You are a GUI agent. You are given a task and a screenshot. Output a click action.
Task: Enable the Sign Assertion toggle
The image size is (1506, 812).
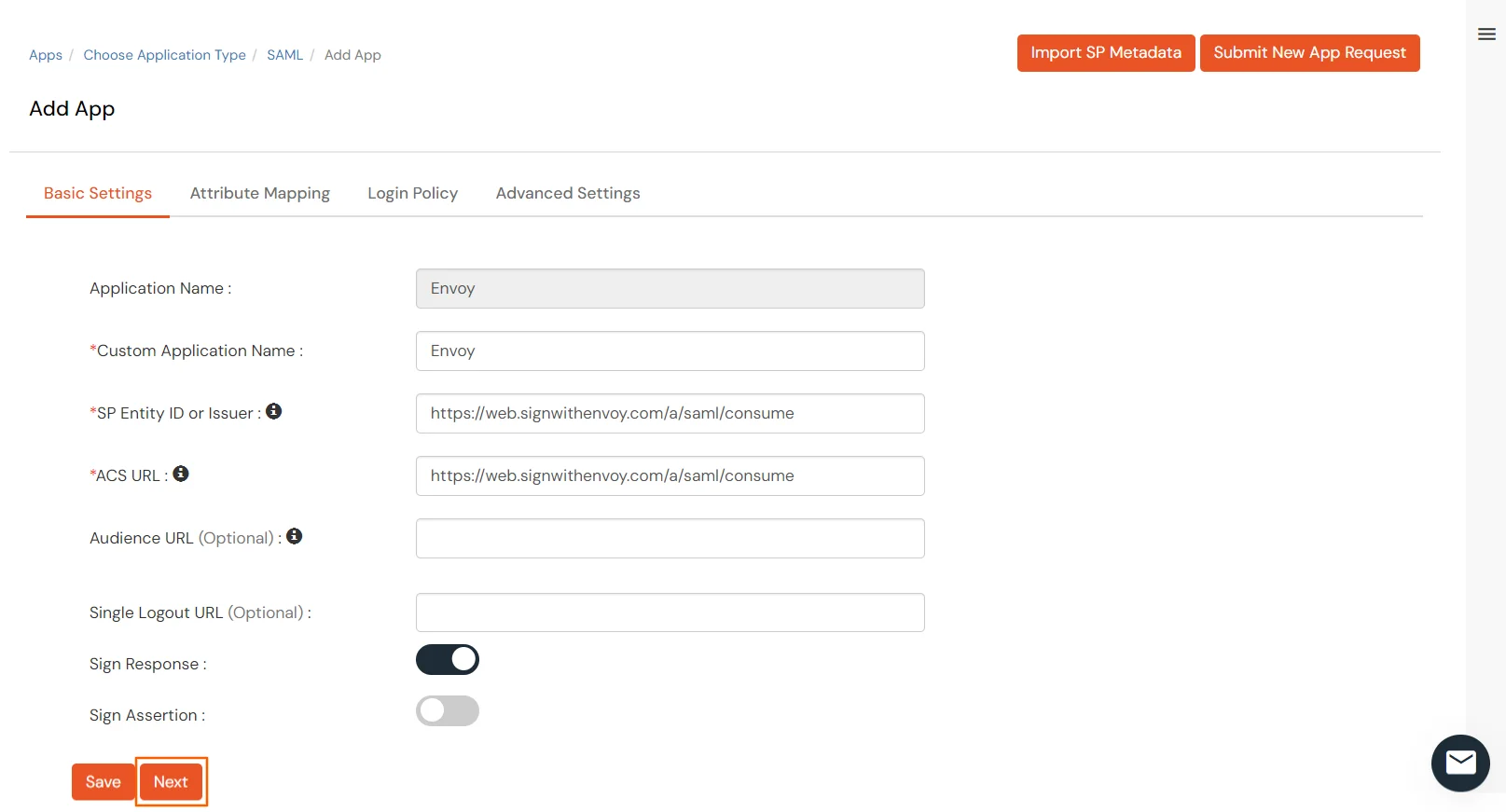click(448, 710)
